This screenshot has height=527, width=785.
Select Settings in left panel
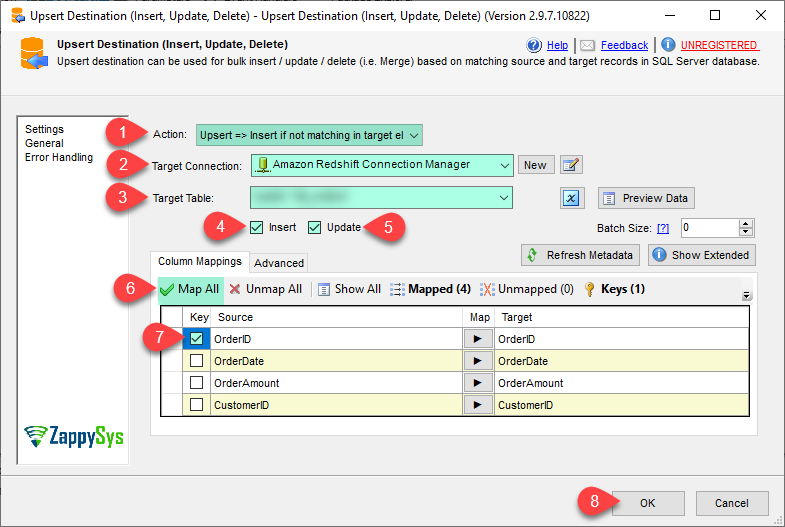point(45,129)
